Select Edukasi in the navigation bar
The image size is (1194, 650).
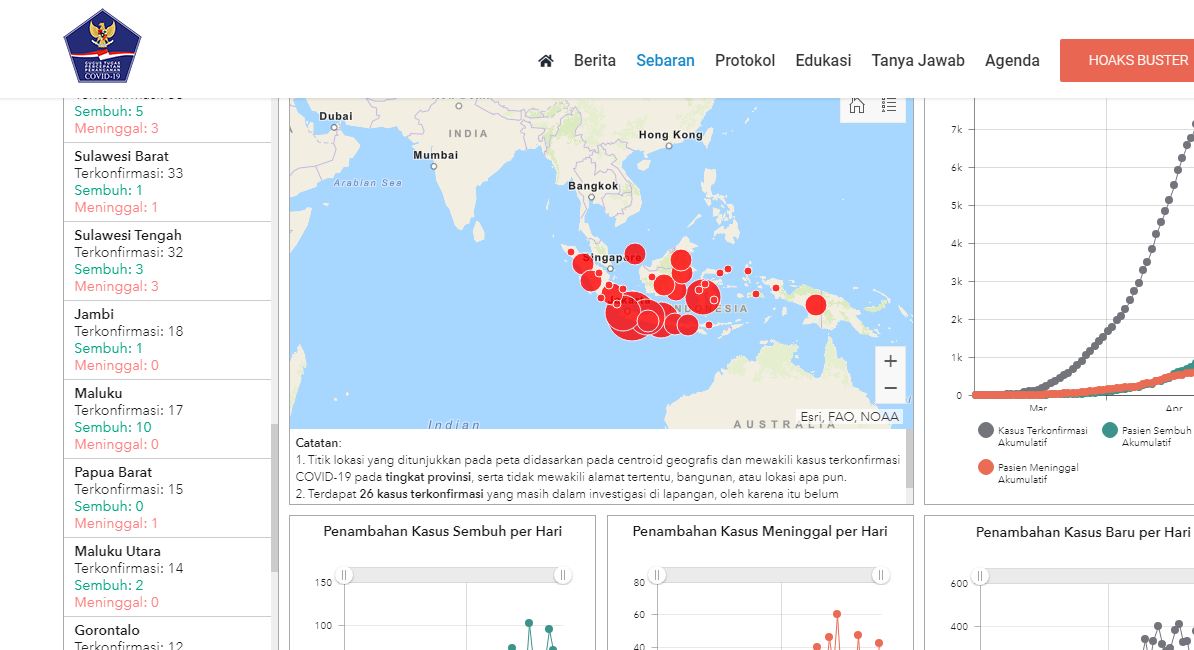coord(823,61)
